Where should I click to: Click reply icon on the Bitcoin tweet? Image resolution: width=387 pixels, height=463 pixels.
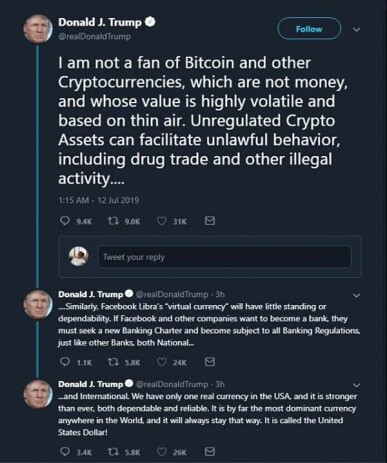click(x=65, y=221)
